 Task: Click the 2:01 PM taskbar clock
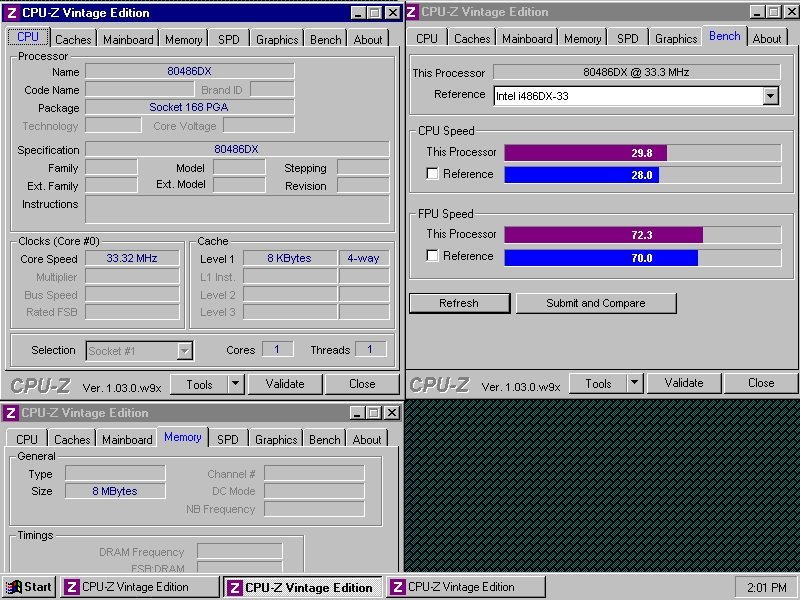(766, 587)
